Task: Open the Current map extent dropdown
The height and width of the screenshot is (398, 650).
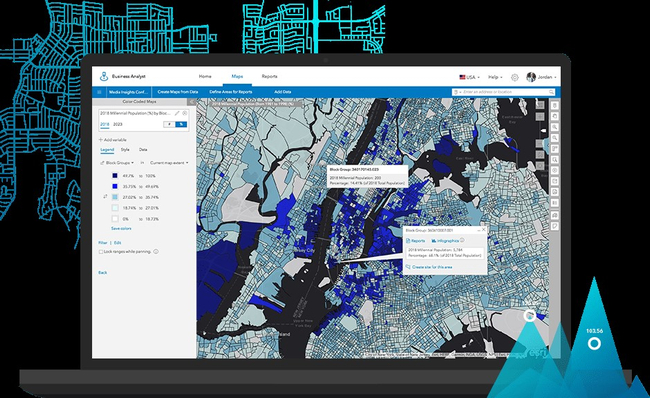Action: coord(169,163)
